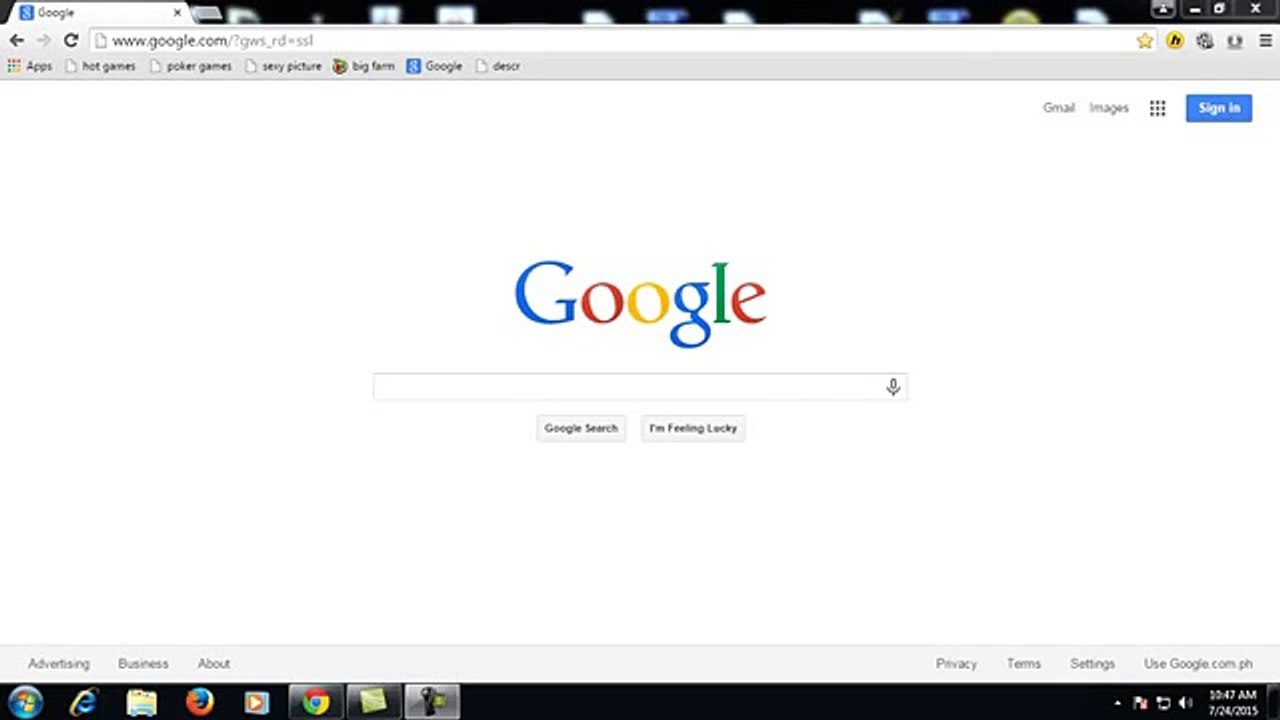Open the screen recorder taskbar app
1280x720 pixels.
click(x=432, y=702)
